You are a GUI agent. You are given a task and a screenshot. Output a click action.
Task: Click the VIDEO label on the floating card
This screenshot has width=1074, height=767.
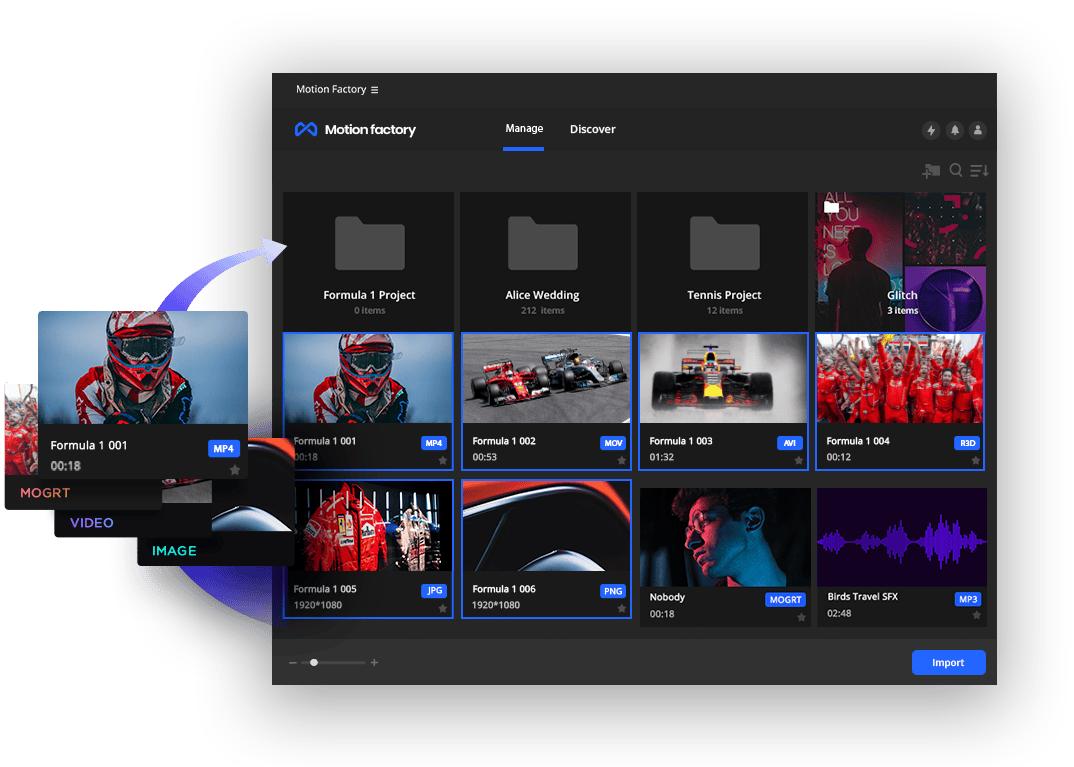[92, 523]
